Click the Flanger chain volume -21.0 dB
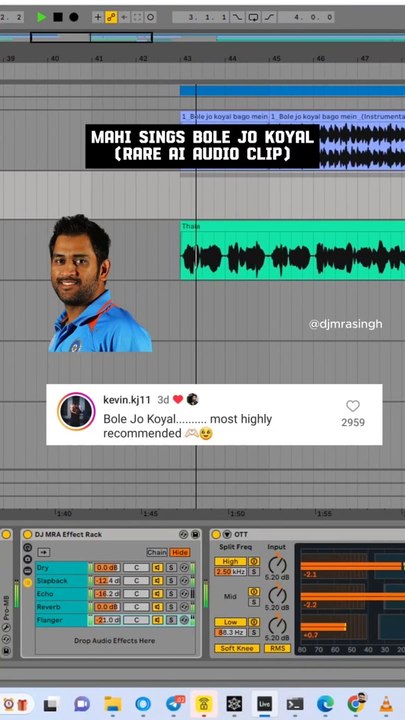This screenshot has height=720, width=405. (107, 620)
